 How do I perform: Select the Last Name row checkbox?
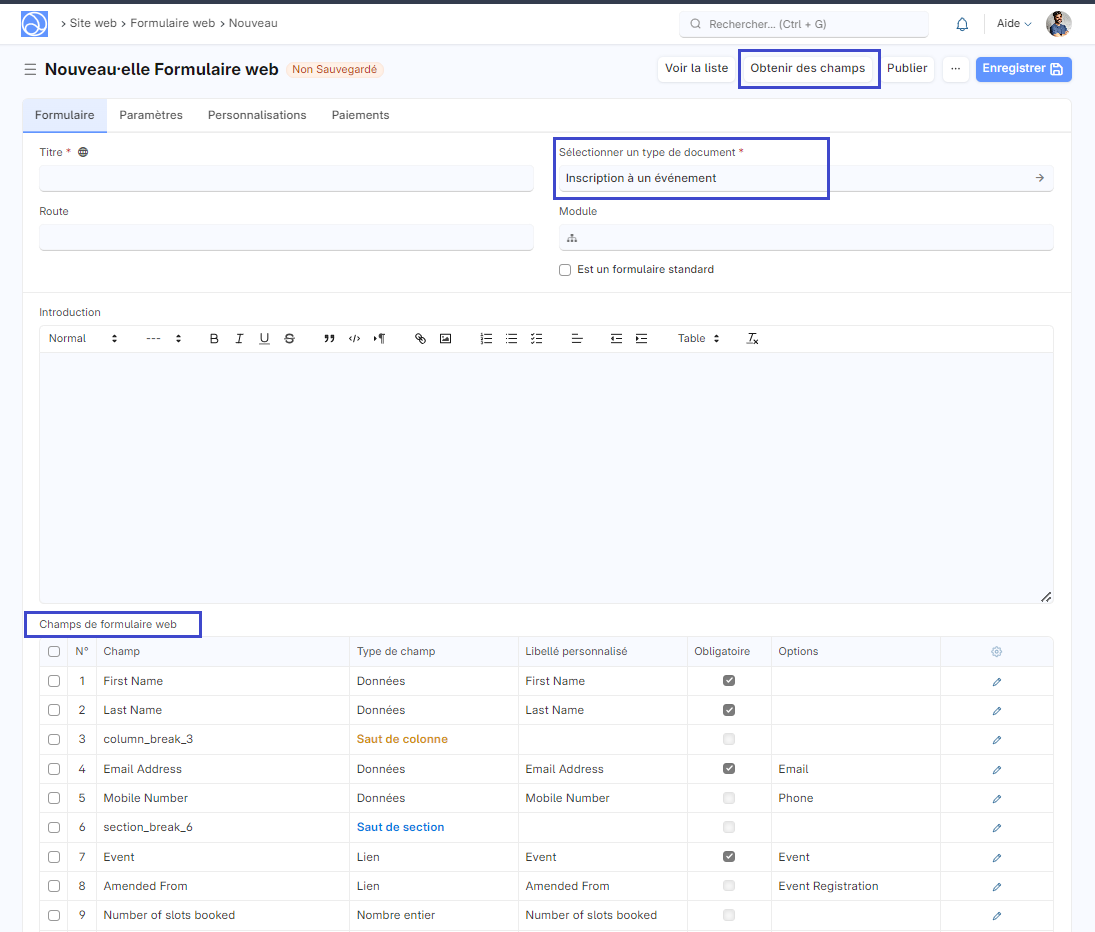(x=54, y=710)
